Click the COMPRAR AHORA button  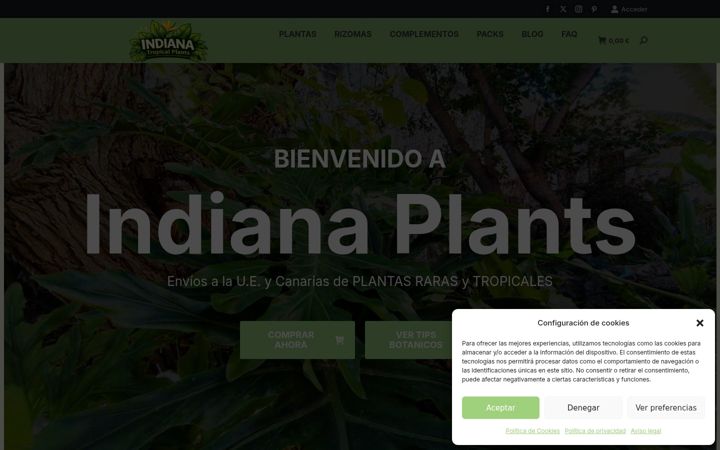click(297, 340)
